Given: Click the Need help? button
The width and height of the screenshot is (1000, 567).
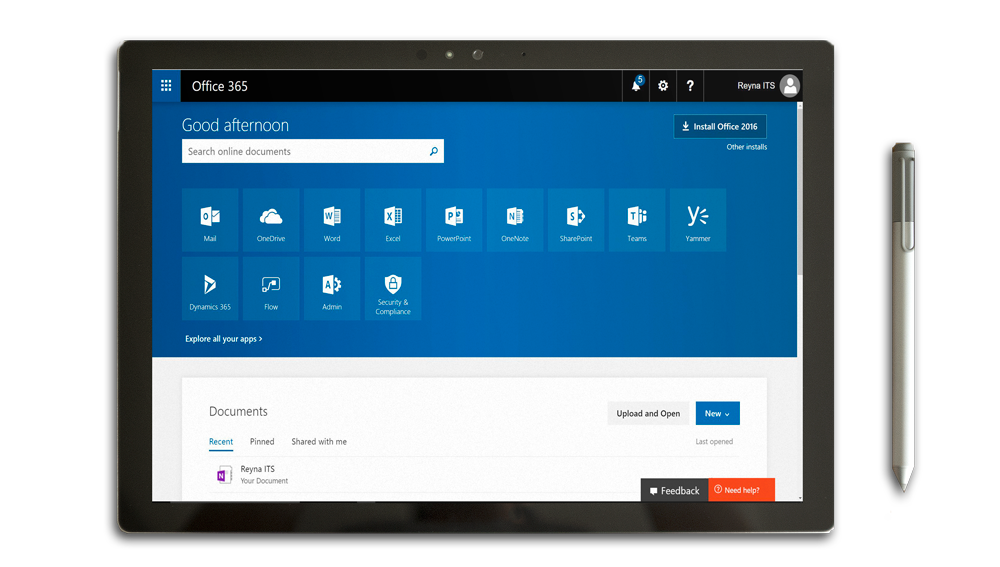Looking at the screenshot, I should point(741,490).
